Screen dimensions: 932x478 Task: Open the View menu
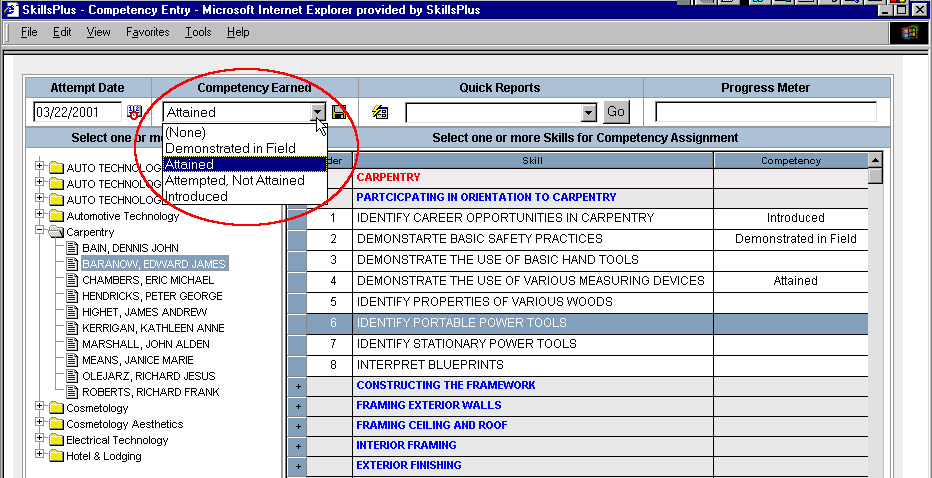tap(98, 32)
